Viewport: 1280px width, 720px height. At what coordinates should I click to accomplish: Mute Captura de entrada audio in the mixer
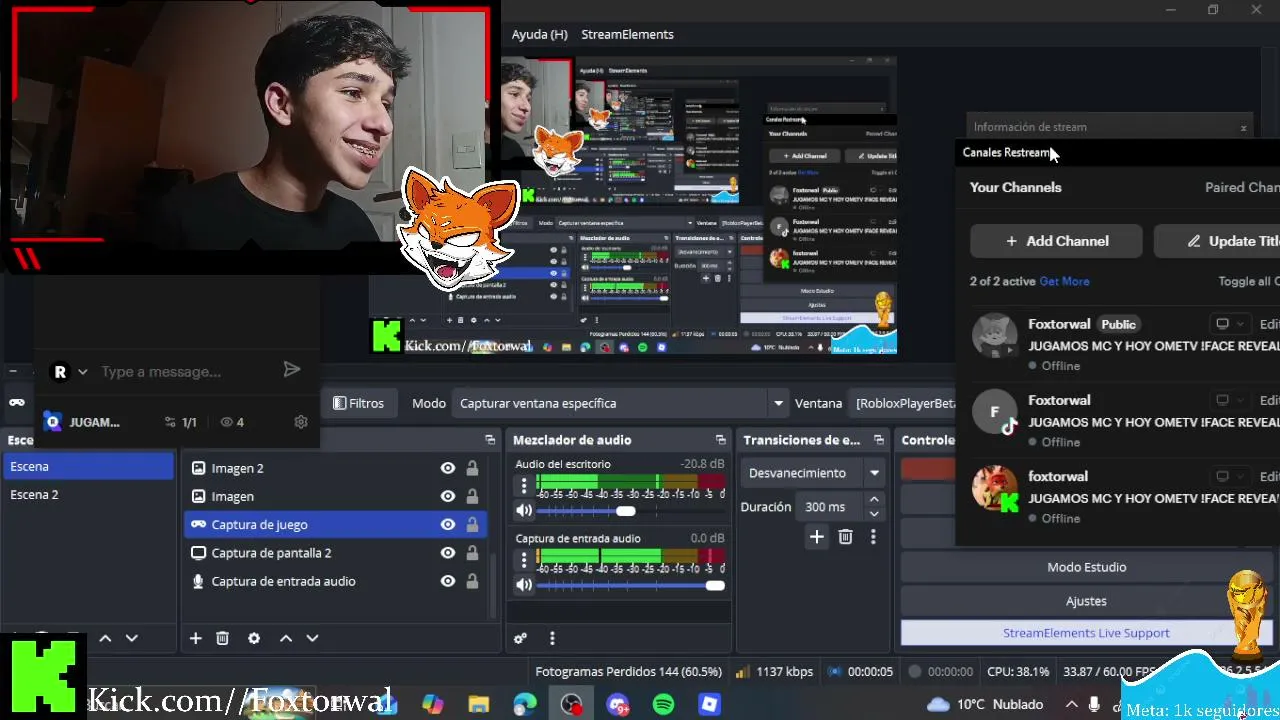(524, 585)
